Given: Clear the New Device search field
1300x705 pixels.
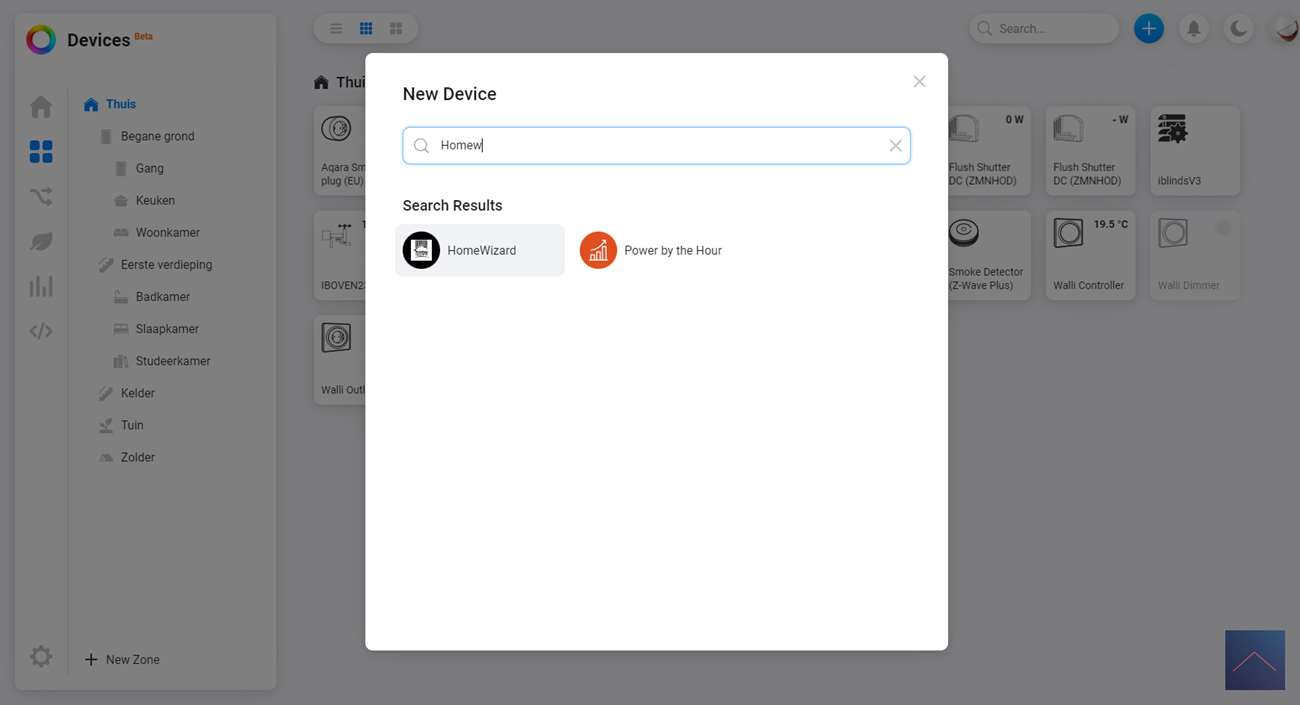Looking at the screenshot, I should click(x=895, y=146).
